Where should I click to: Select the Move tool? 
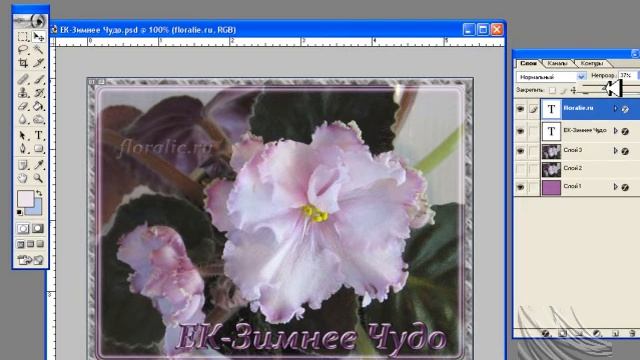38,37
